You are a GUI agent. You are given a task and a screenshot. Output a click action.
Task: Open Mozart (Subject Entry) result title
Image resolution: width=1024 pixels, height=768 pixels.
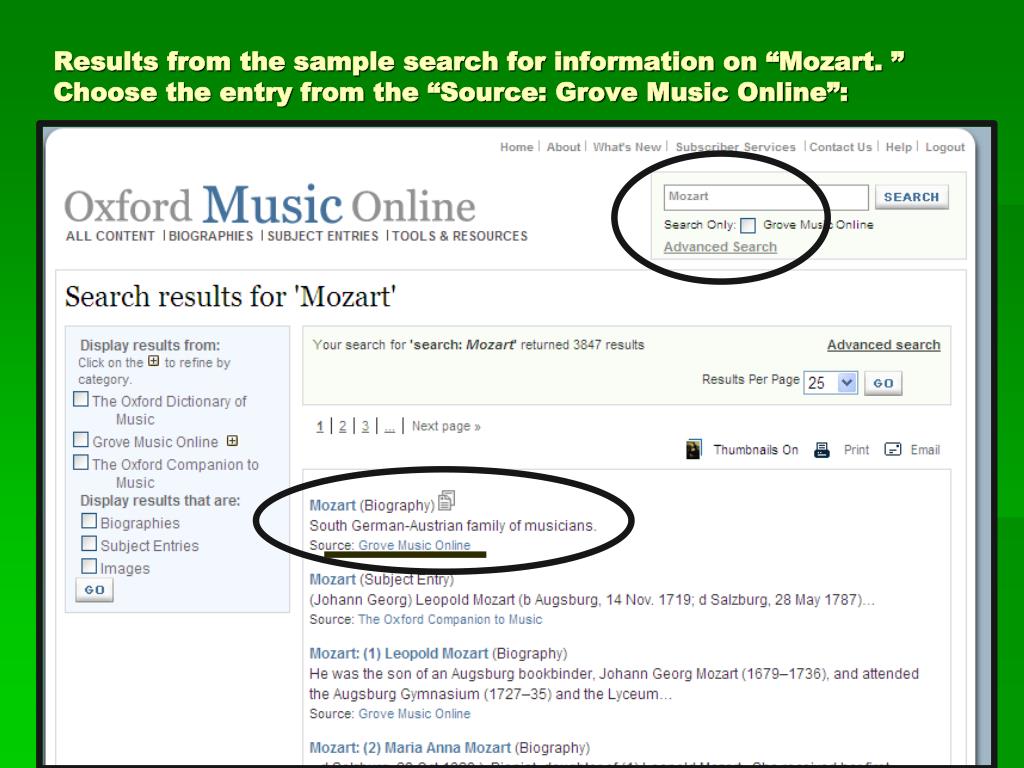tap(332, 579)
